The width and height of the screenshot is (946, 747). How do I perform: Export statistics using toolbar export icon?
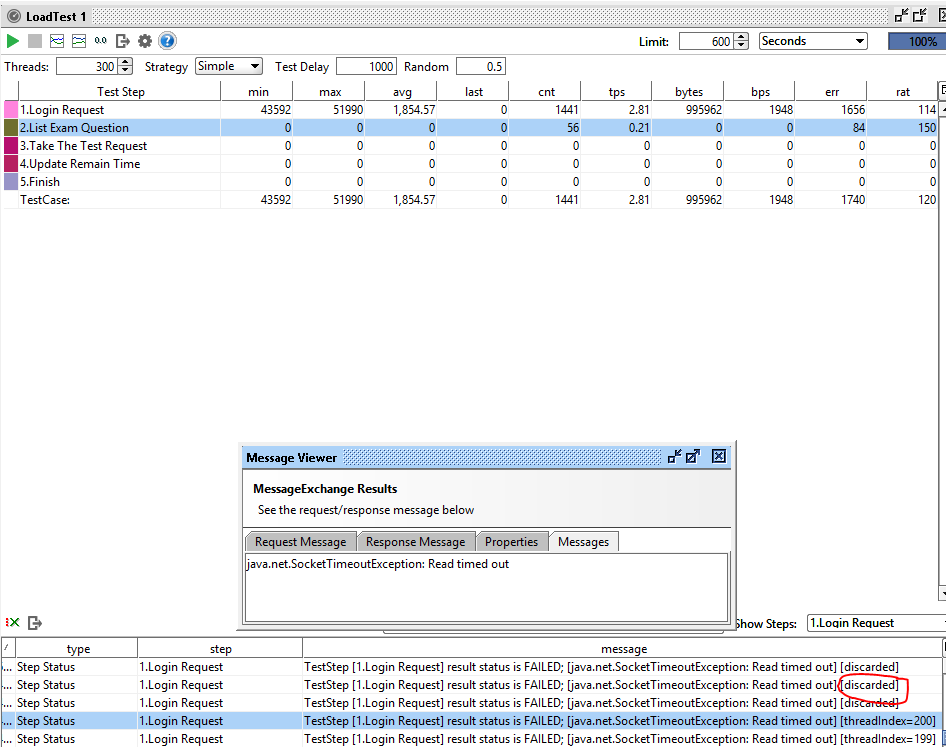123,41
